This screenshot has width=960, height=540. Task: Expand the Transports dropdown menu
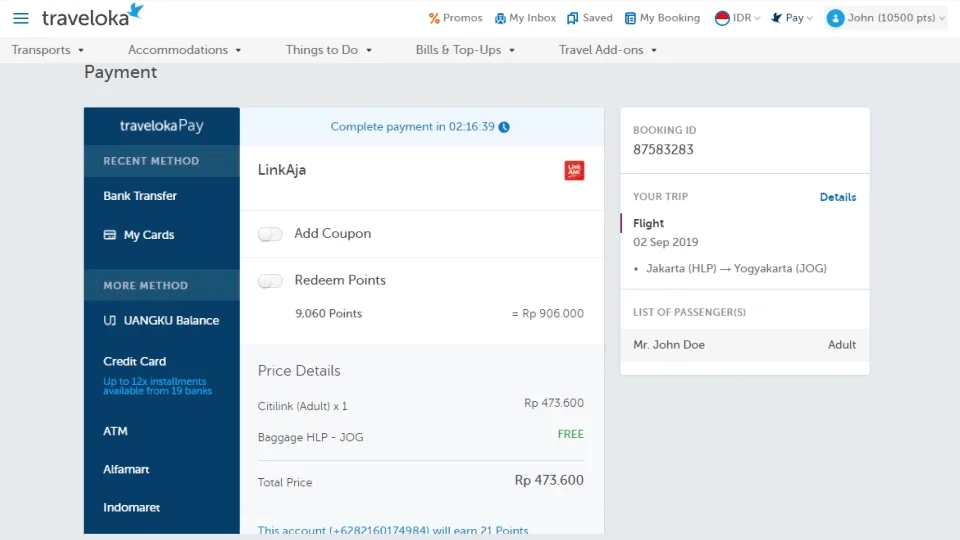click(48, 50)
